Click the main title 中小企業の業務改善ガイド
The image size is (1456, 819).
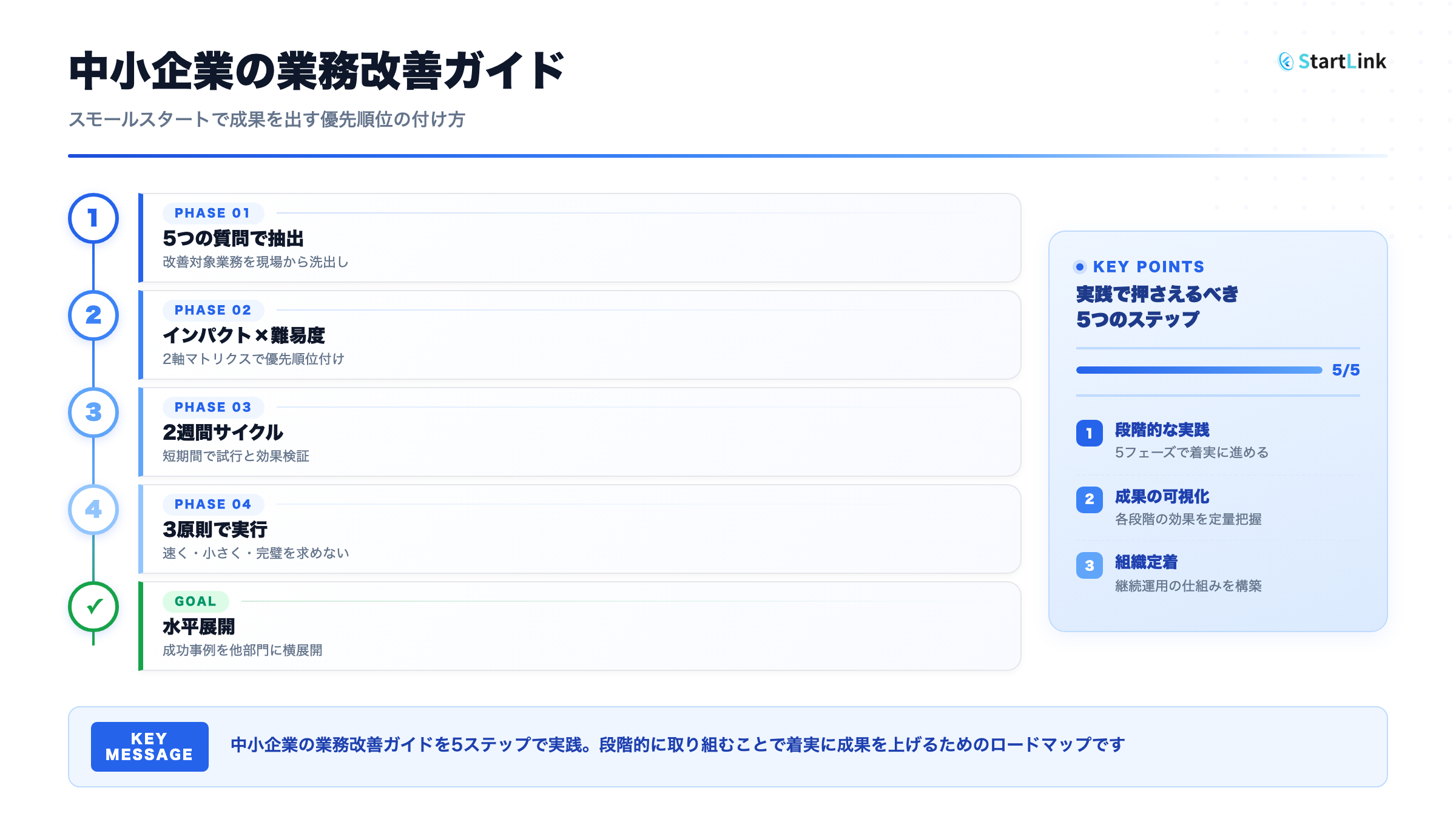[316, 71]
